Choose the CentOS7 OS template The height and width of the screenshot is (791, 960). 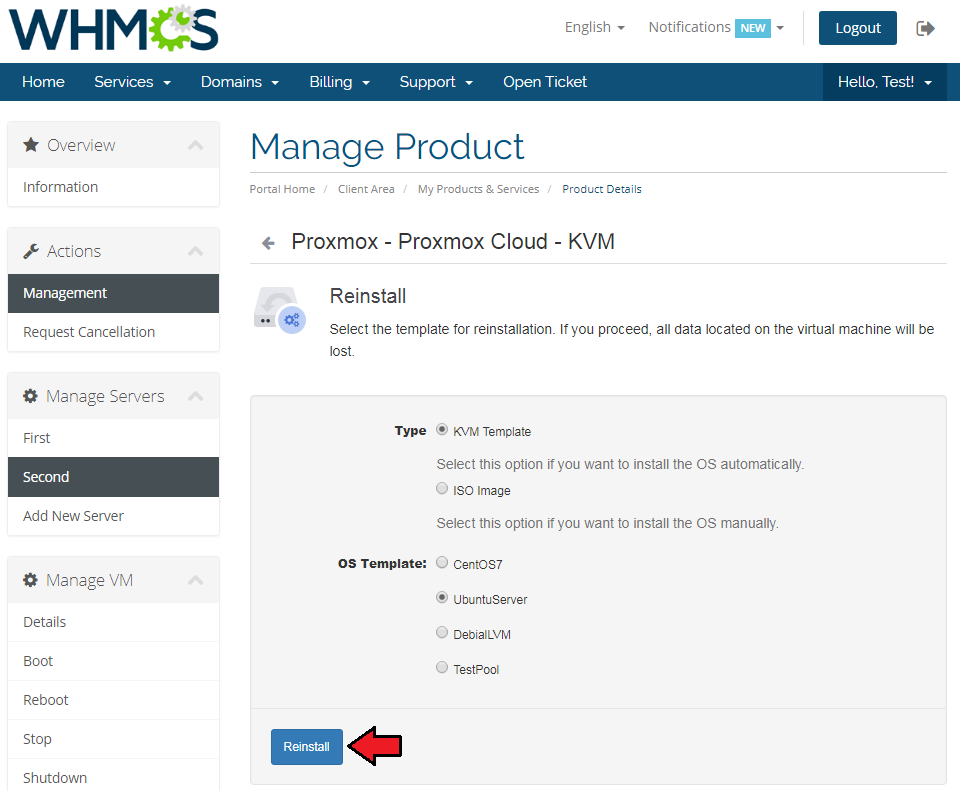tap(441, 563)
